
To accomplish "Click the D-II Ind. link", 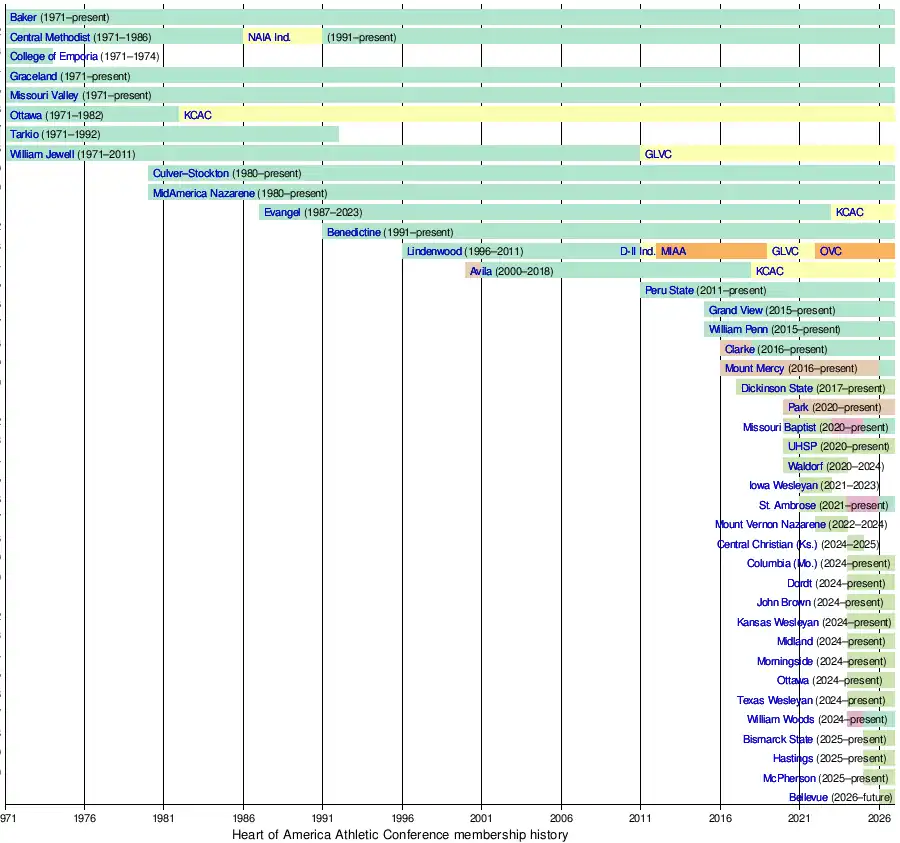I will click(638, 251).
